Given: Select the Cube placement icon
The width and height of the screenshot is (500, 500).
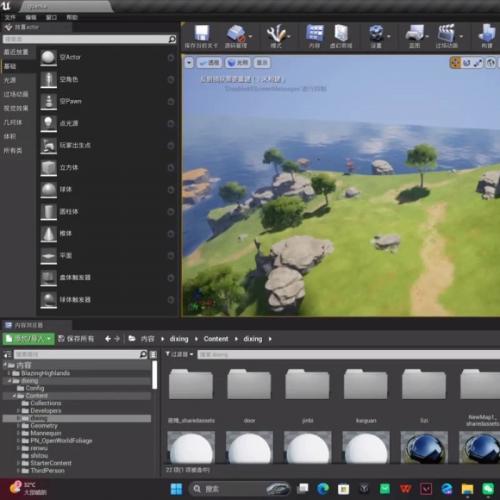Looking at the screenshot, I should pyautogui.click(x=49, y=168).
